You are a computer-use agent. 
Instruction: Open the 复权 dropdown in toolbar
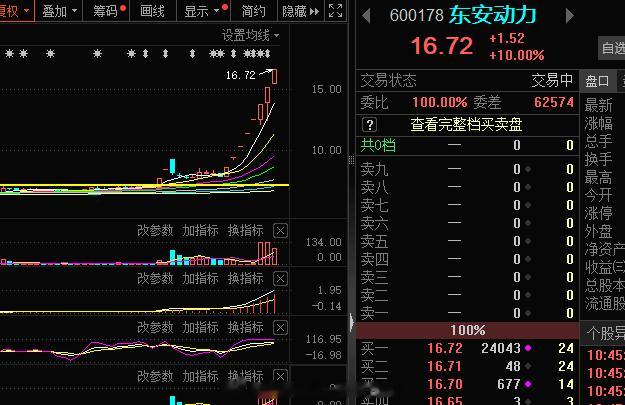[15, 11]
